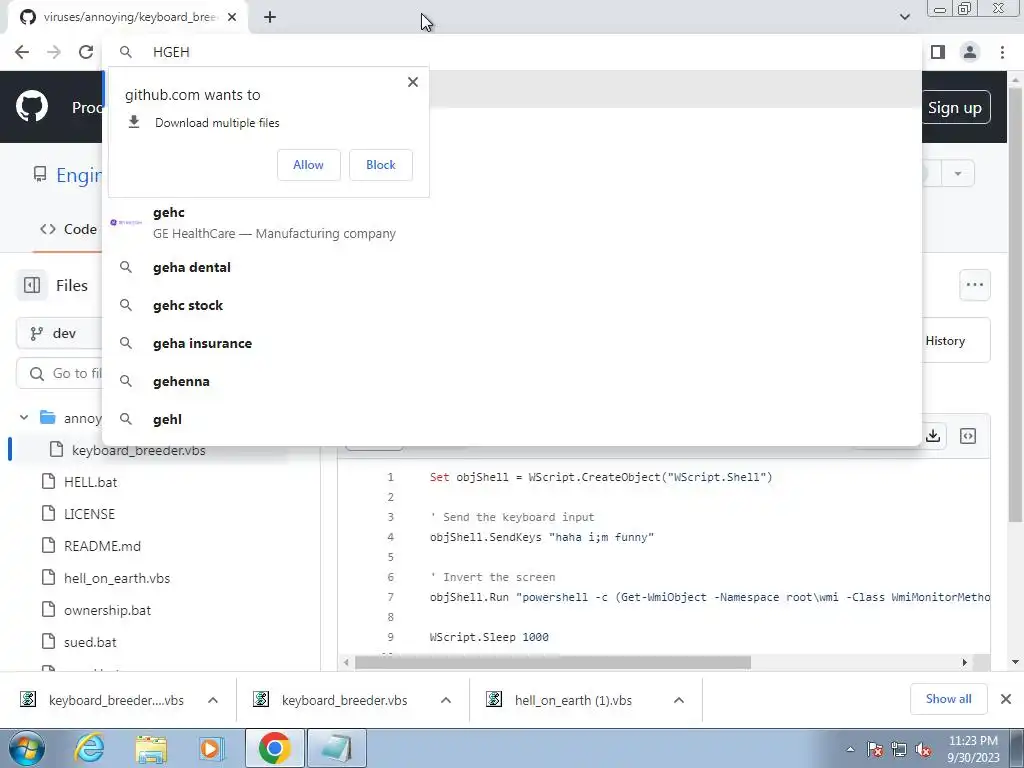Download raw file icon

933,436
